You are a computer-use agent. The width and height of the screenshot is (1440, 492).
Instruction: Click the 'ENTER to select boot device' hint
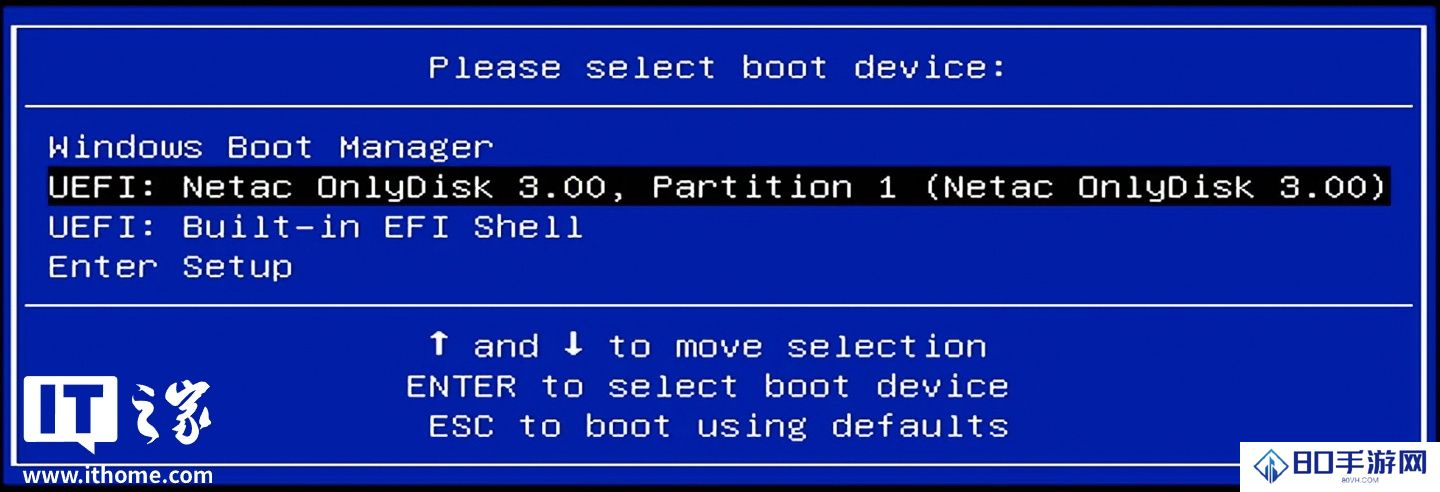(707, 386)
